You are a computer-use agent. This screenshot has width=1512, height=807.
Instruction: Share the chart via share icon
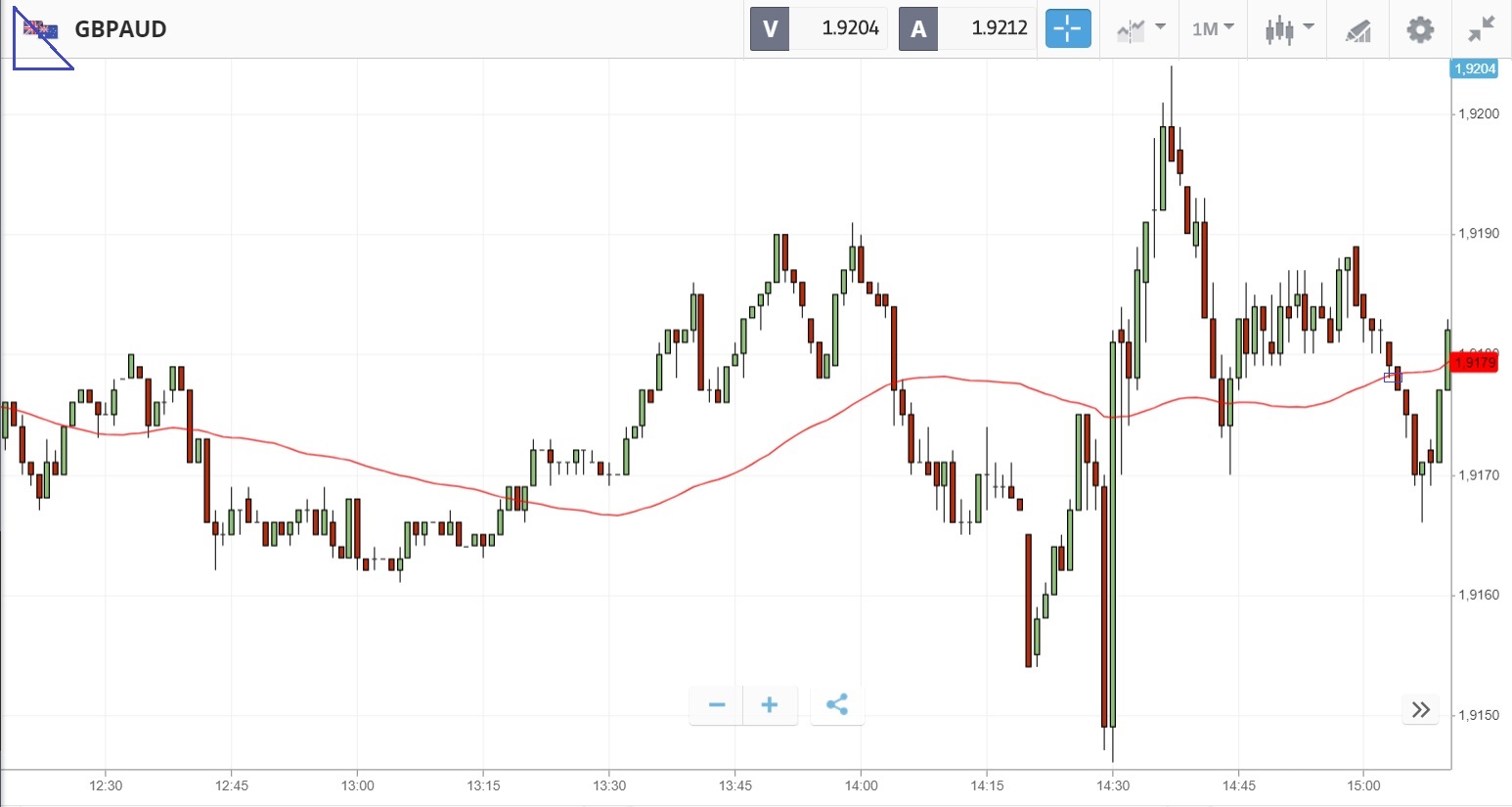837,705
